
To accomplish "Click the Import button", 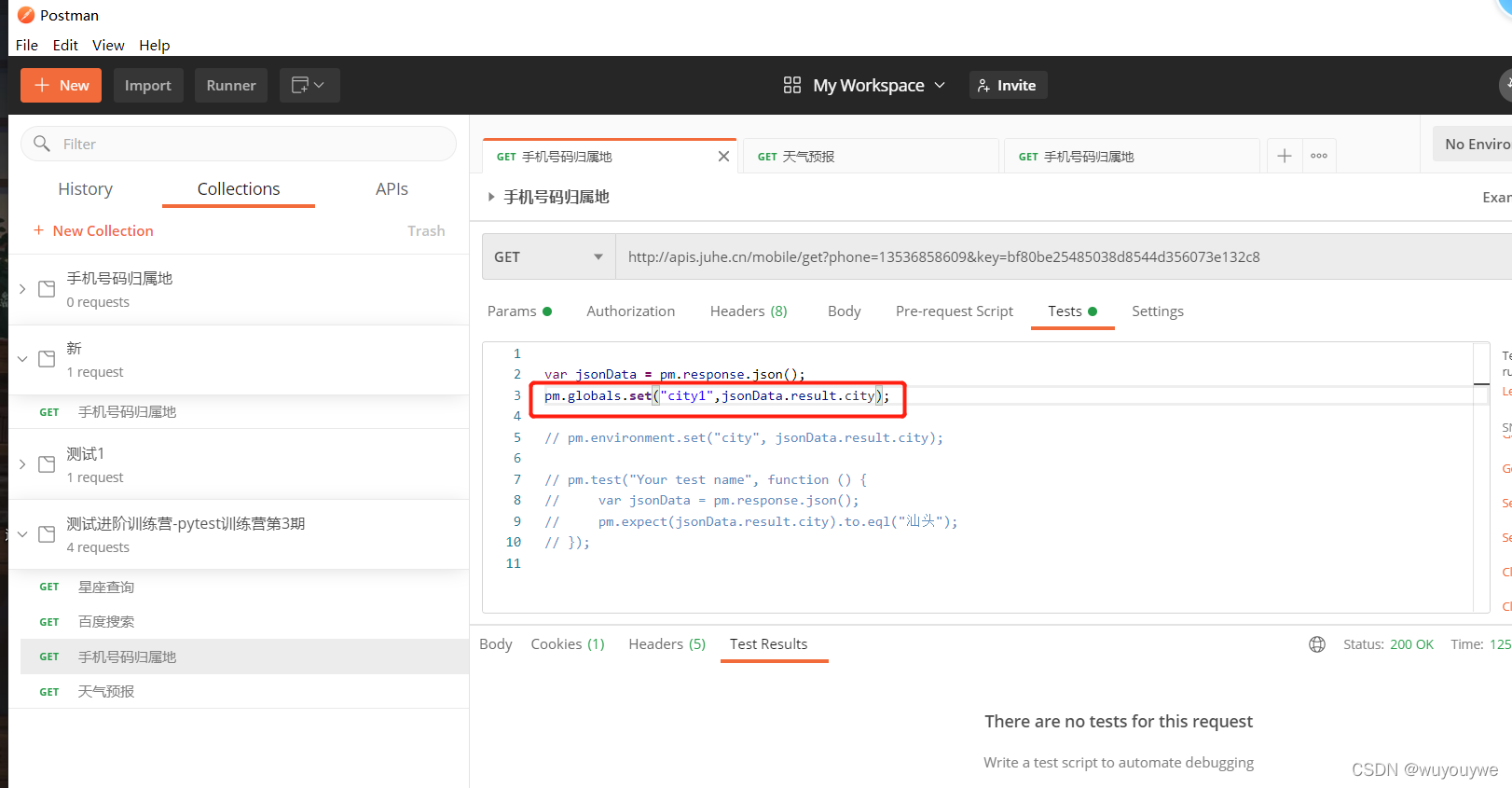I will coord(148,85).
